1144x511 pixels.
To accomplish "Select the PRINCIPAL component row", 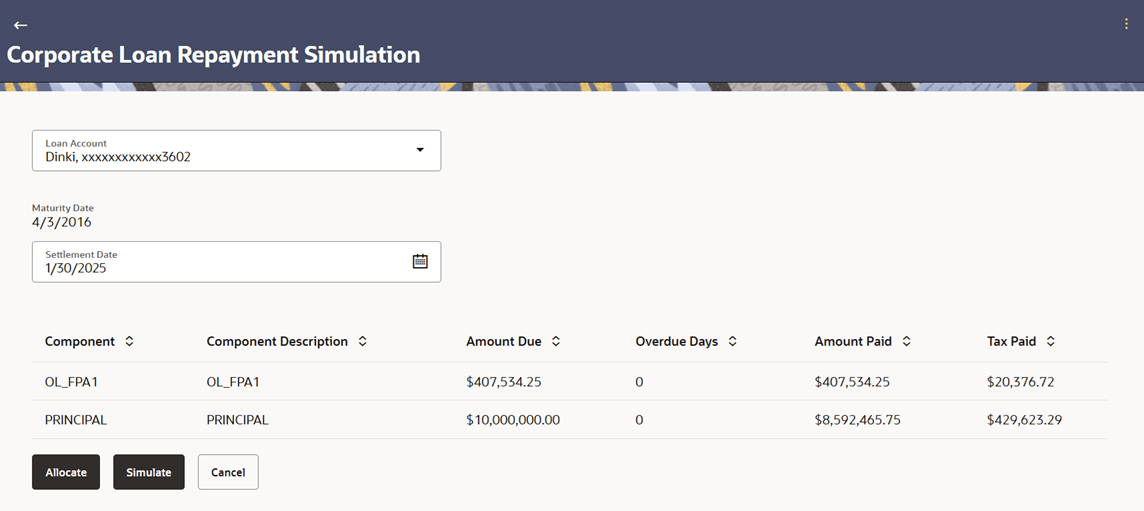I will coord(76,420).
